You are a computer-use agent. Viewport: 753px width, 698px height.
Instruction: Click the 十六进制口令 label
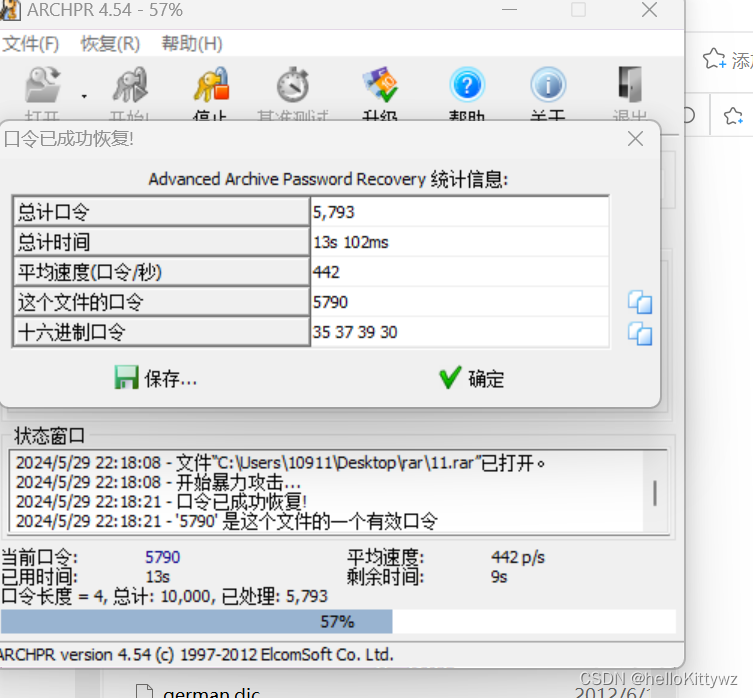point(161,332)
